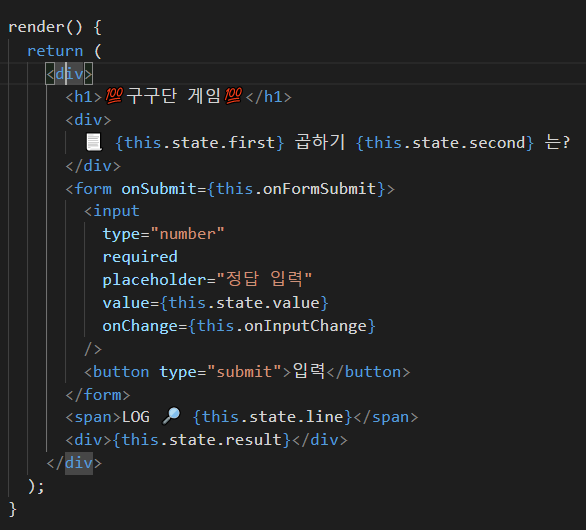Click the magnifying glass emoji after LOG
586x530 pixels.
(171, 416)
